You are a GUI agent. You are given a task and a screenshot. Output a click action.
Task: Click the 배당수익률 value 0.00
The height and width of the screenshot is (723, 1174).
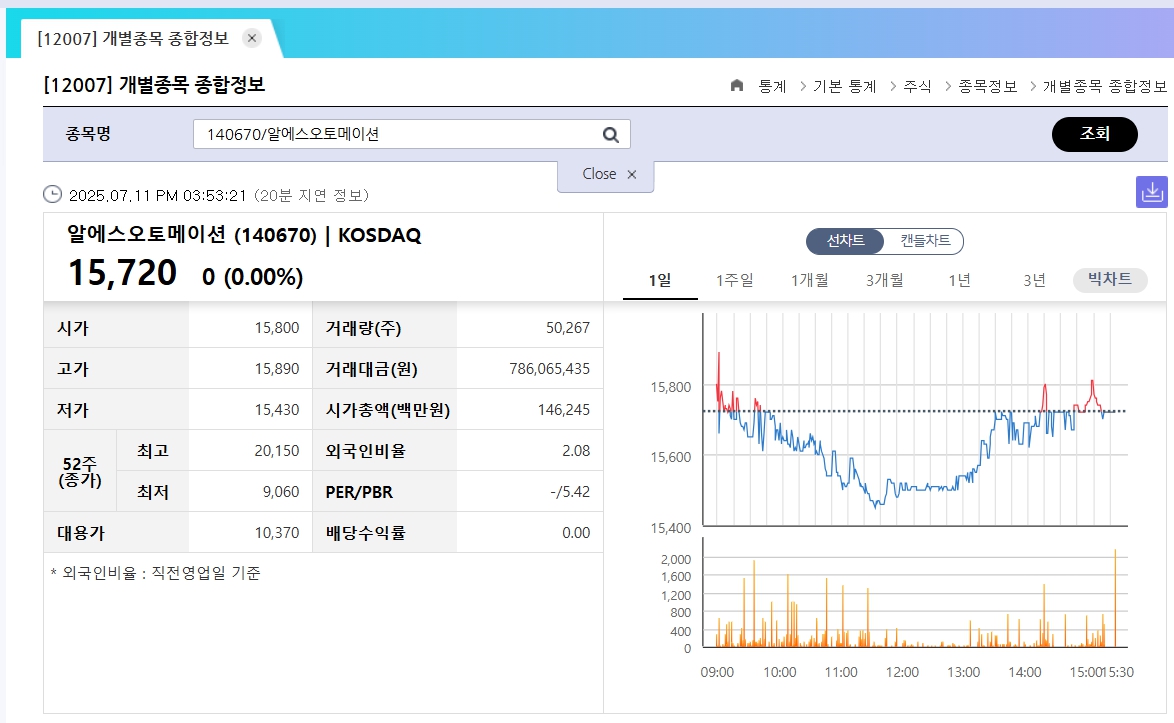(x=576, y=533)
